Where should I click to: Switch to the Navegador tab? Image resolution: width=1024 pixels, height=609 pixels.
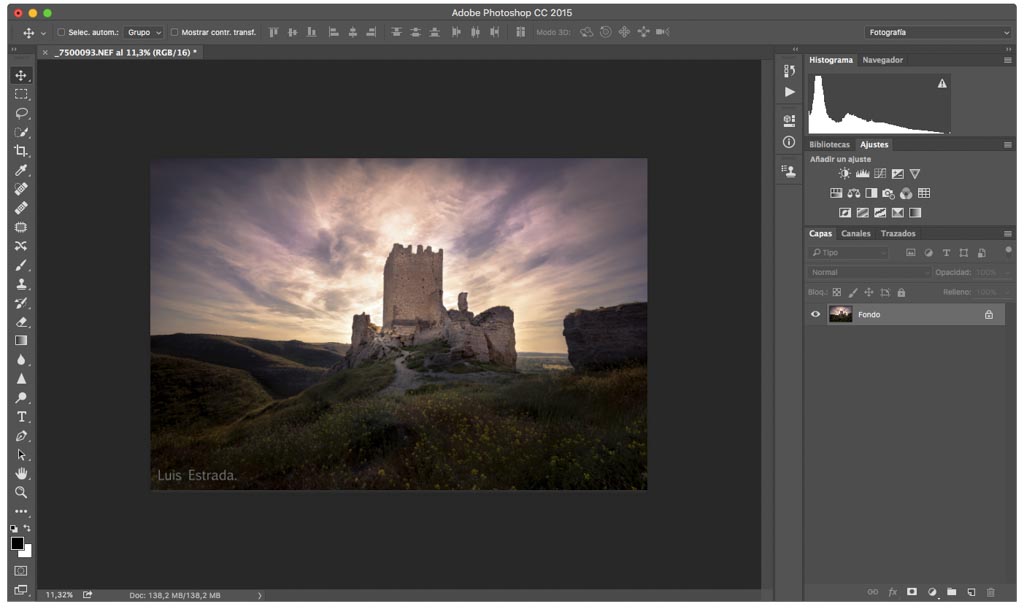[x=882, y=60]
